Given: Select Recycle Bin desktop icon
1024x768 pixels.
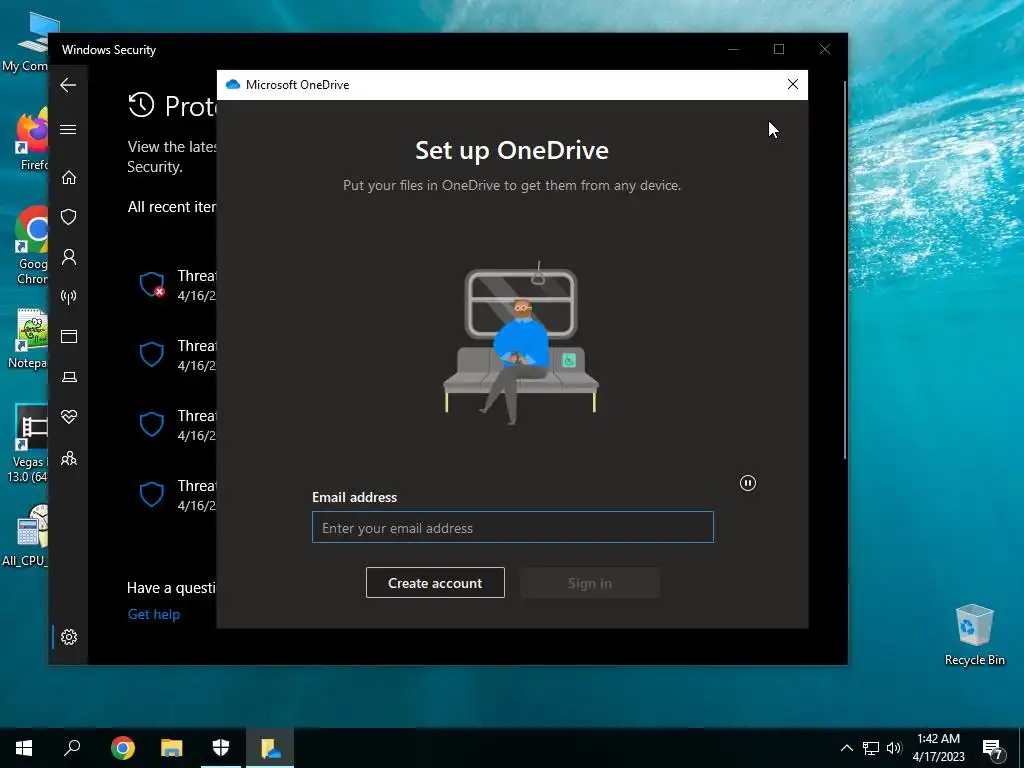Looking at the screenshot, I should 974,633.
